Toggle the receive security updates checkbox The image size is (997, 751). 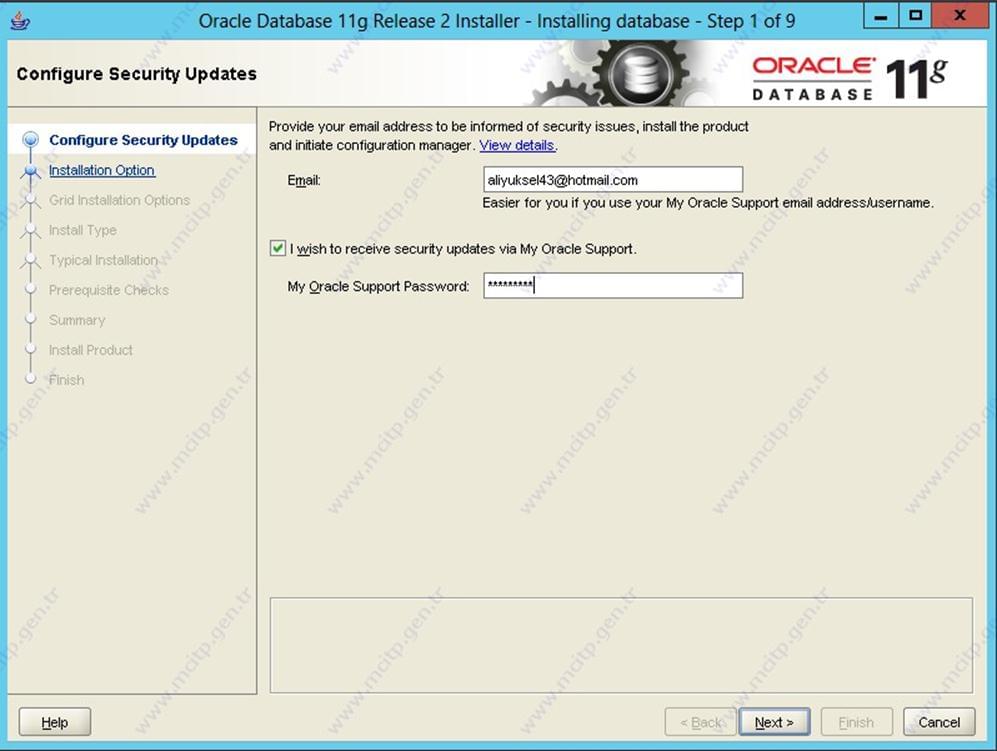pos(277,248)
